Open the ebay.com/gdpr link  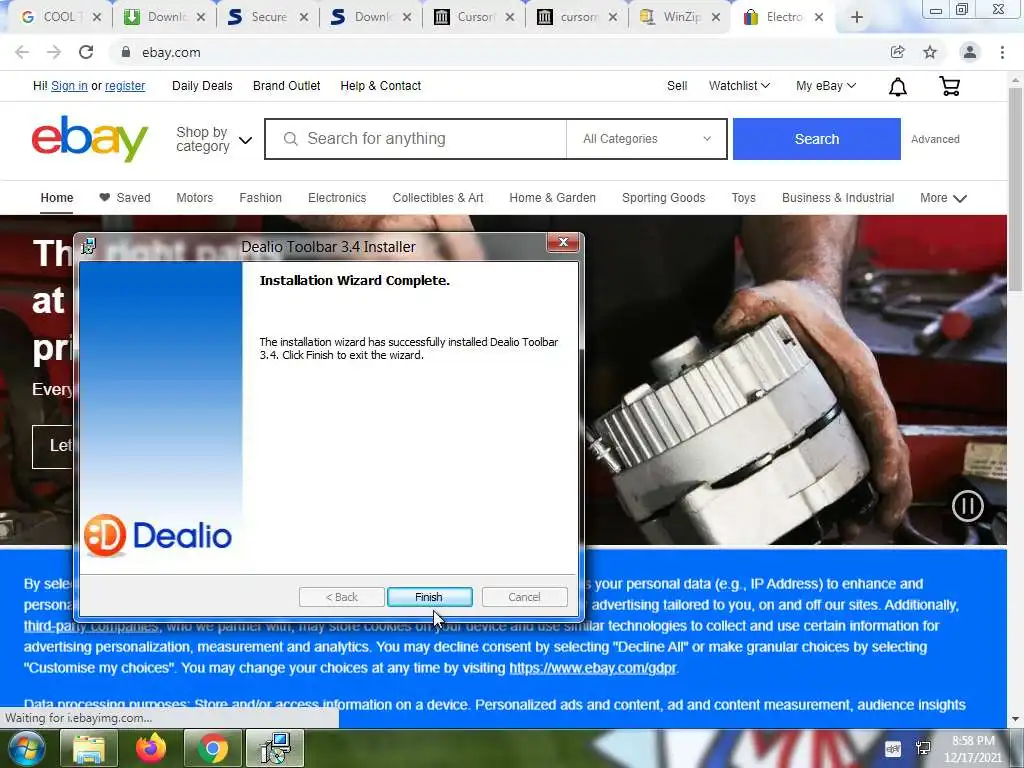(592, 668)
